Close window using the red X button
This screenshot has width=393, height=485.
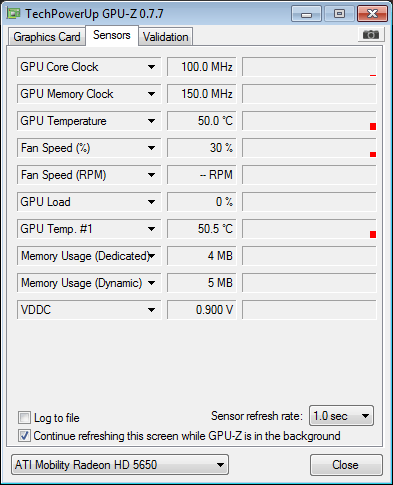[372, 14]
